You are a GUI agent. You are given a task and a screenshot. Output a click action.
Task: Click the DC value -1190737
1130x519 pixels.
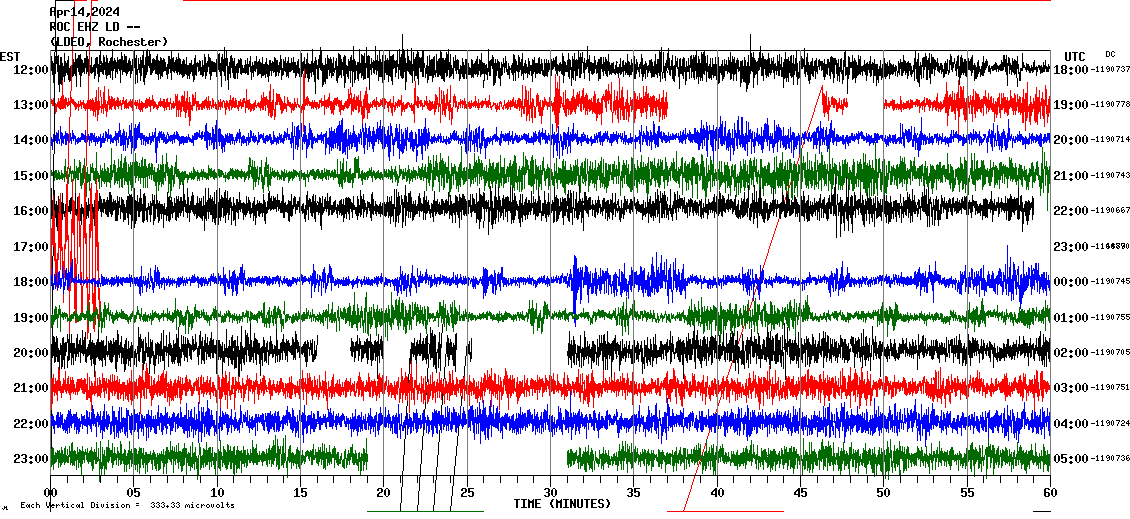1111,69
